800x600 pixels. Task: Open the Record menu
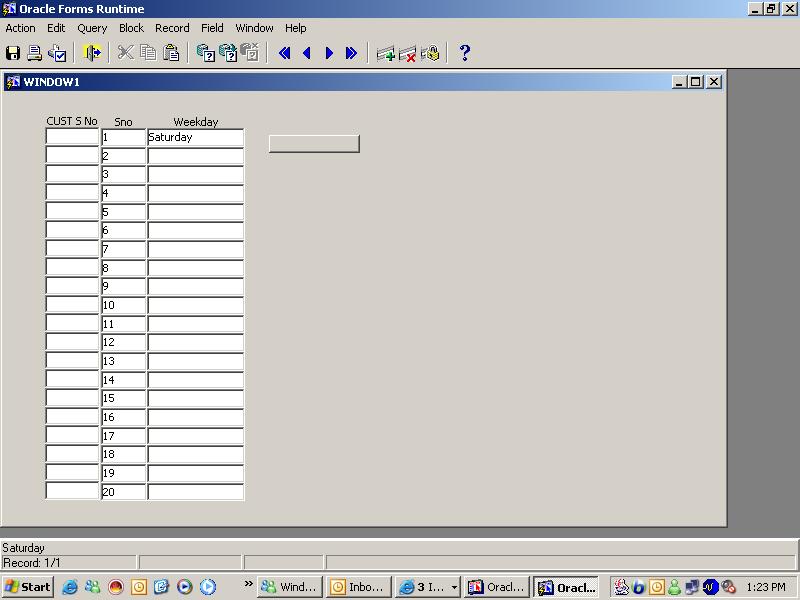[172, 28]
